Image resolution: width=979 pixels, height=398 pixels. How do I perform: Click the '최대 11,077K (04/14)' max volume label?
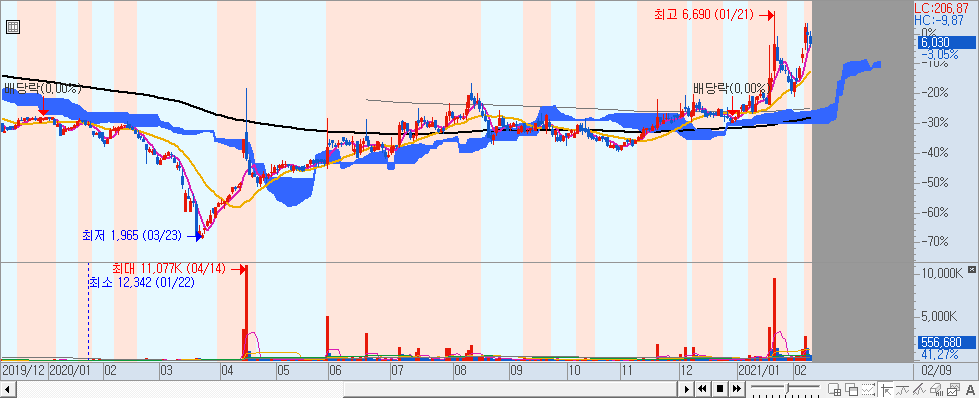click(170, 269)
